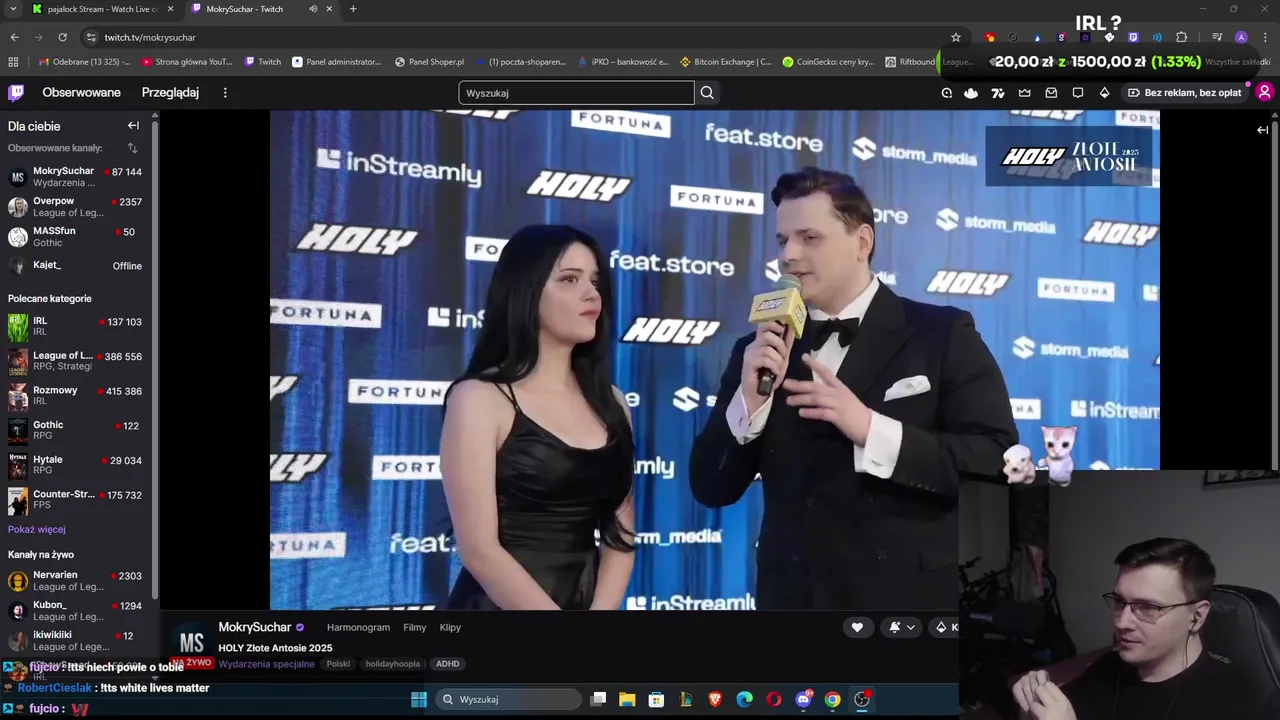Image resolution: width=1280 pixels, height=720 pixels.
Task: Click the ADHD tag
Action: [447, 664]
